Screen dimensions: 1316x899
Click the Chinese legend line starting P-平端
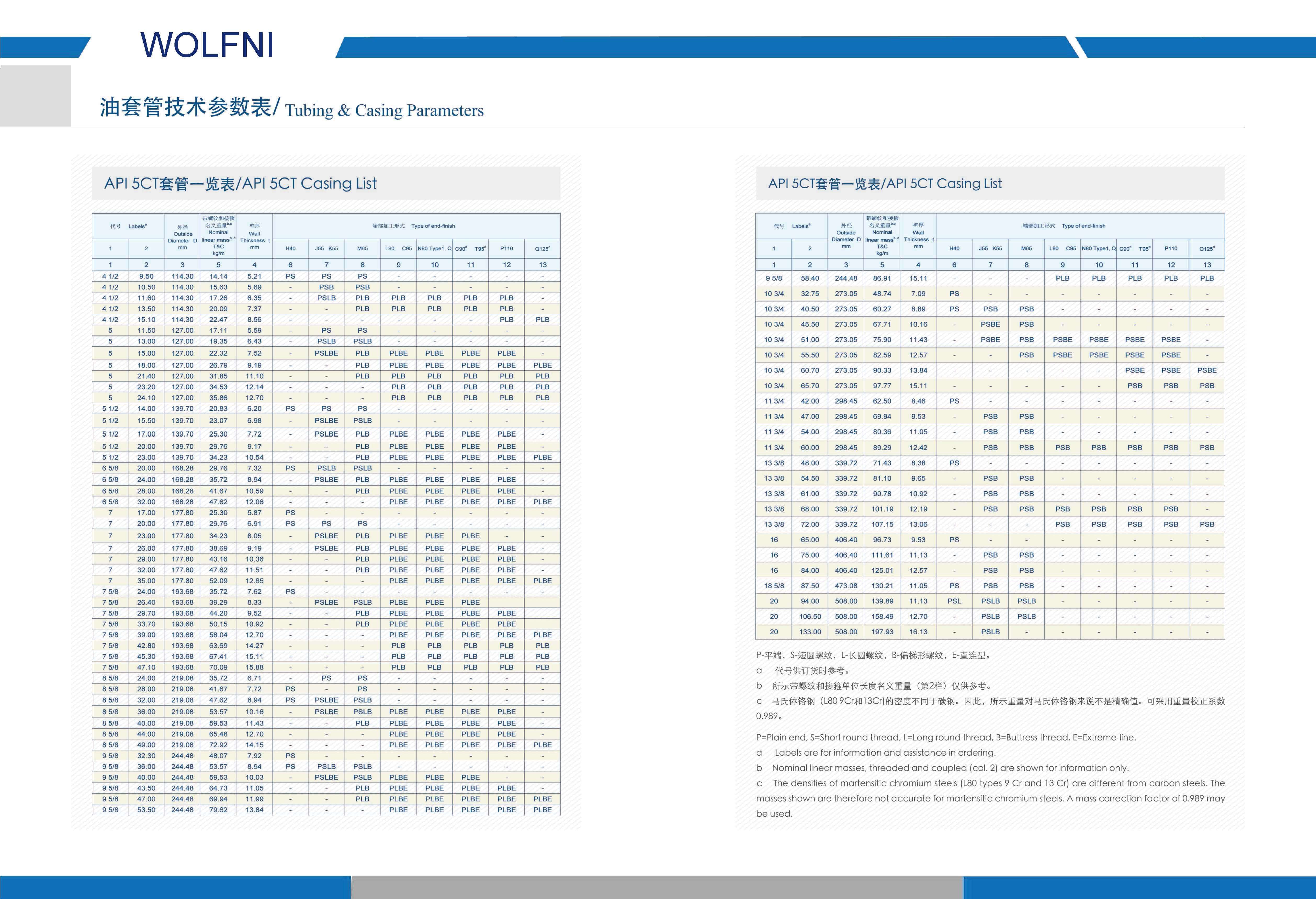(x=873, y=655)
